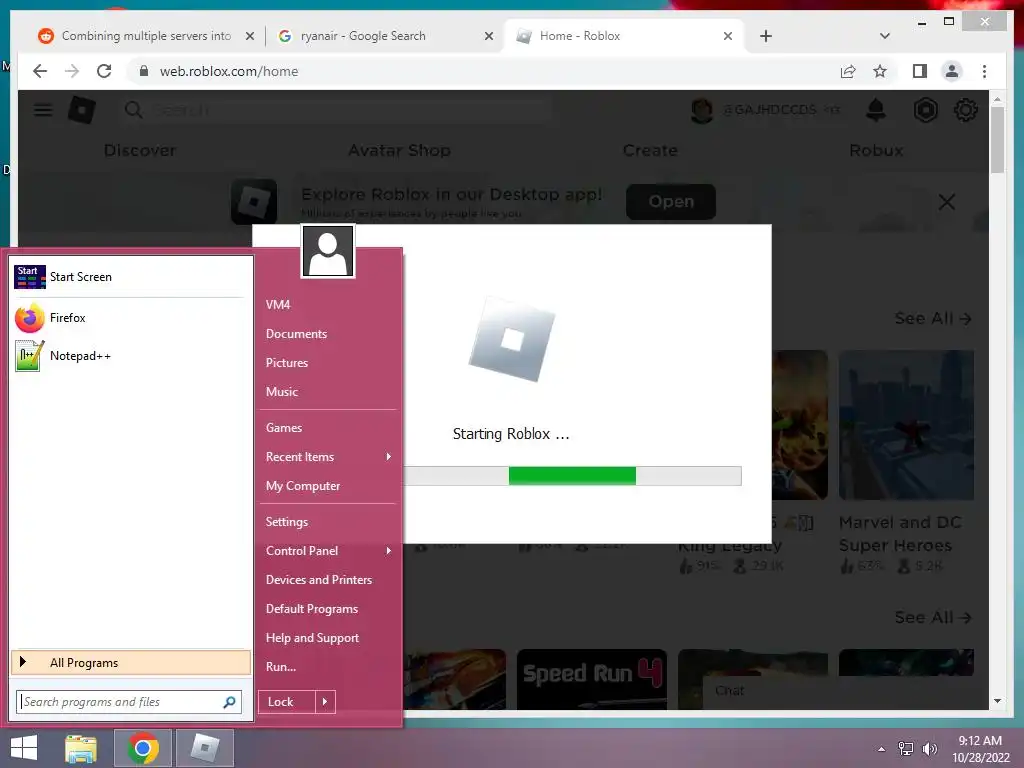
Task: Click the lower See All link
Action: click(x=933, y=617)
